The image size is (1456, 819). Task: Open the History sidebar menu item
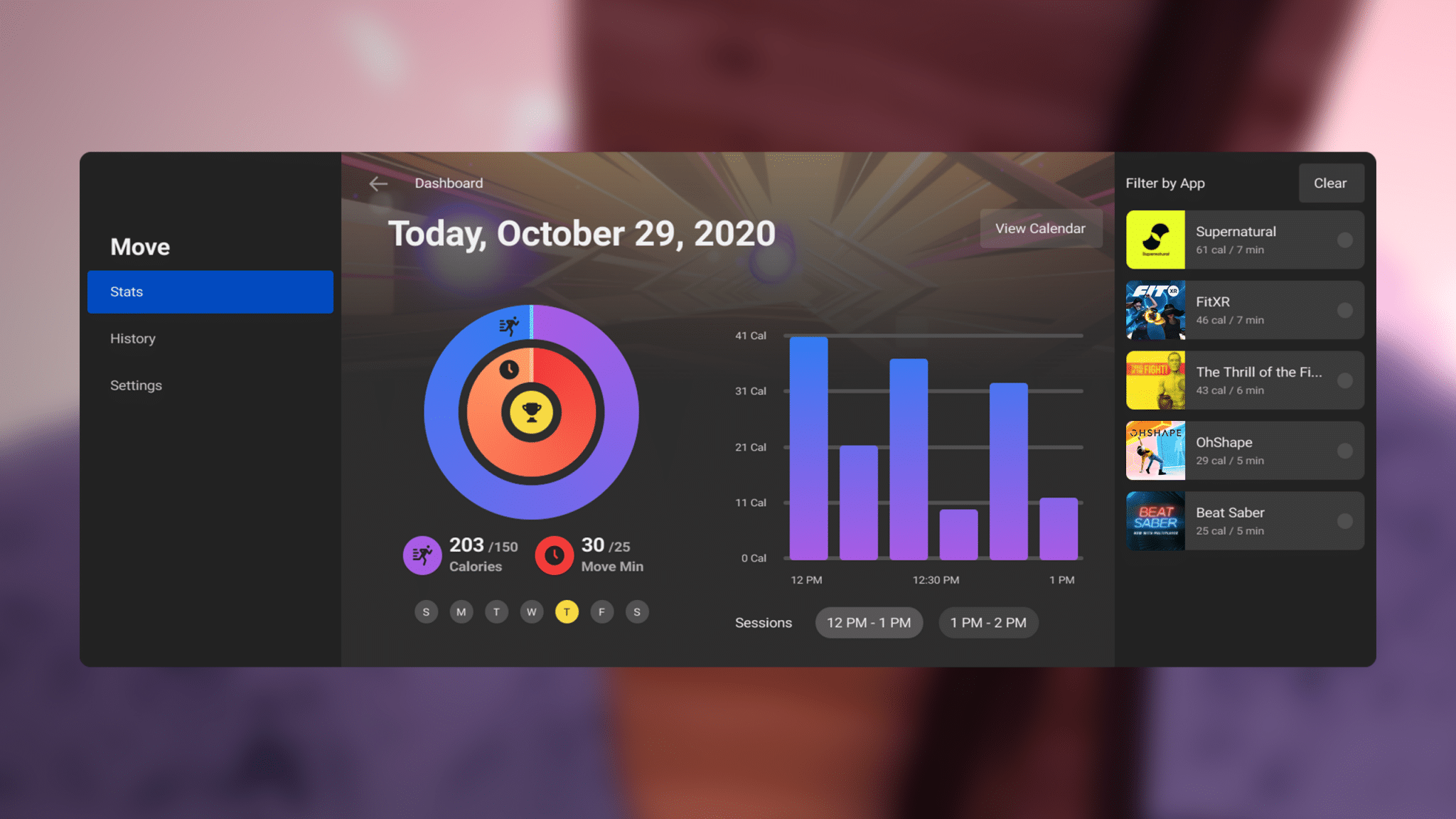click(x=132, y=338)
